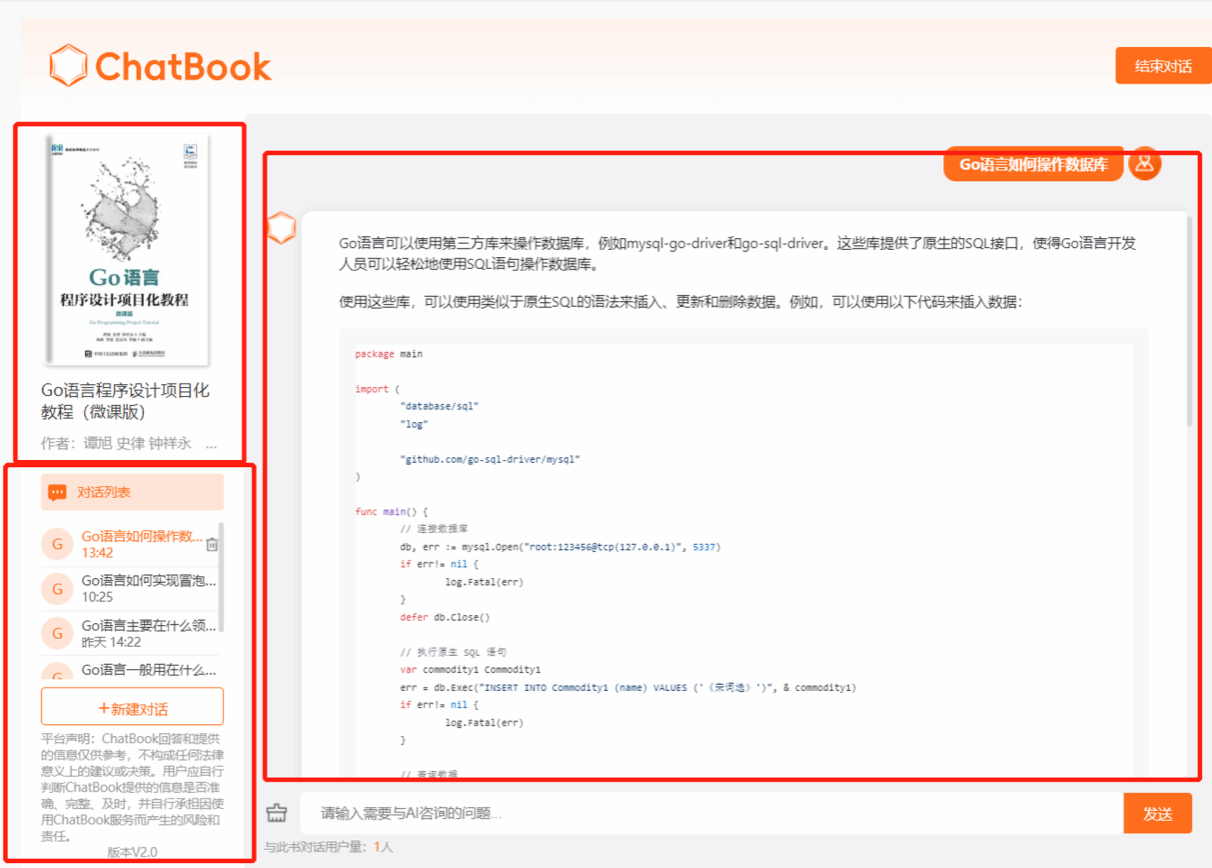Image resolution: width=1212 pixels, height=868 pixels.
Task: Click the user avatar icon beside question
Action: [x=1144, y=163]
